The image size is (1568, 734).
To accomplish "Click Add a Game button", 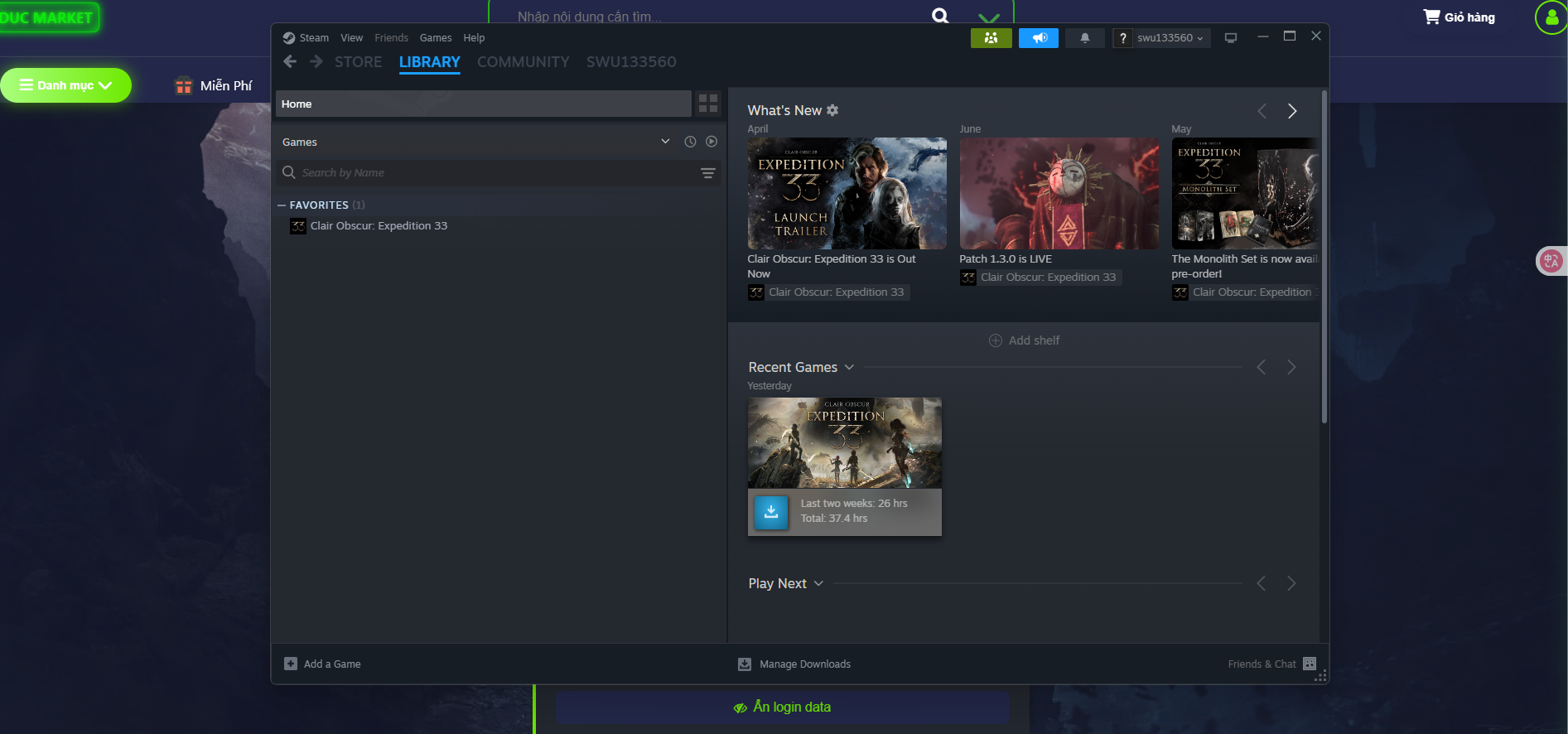I will point(323,664).
